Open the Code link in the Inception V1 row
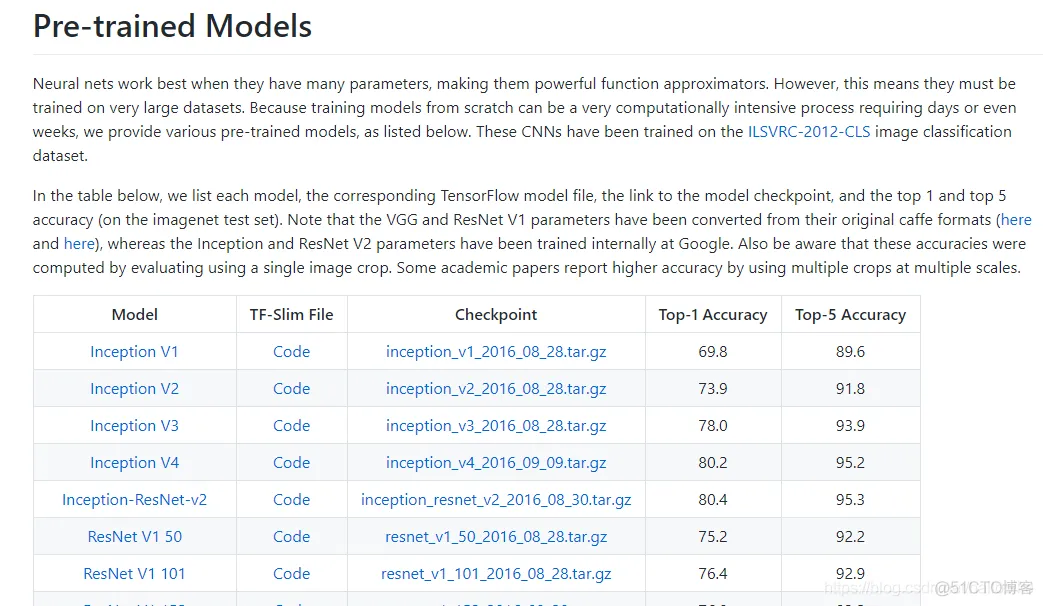Viewport: 1043px width, 606px height. (x=291, y=351)
